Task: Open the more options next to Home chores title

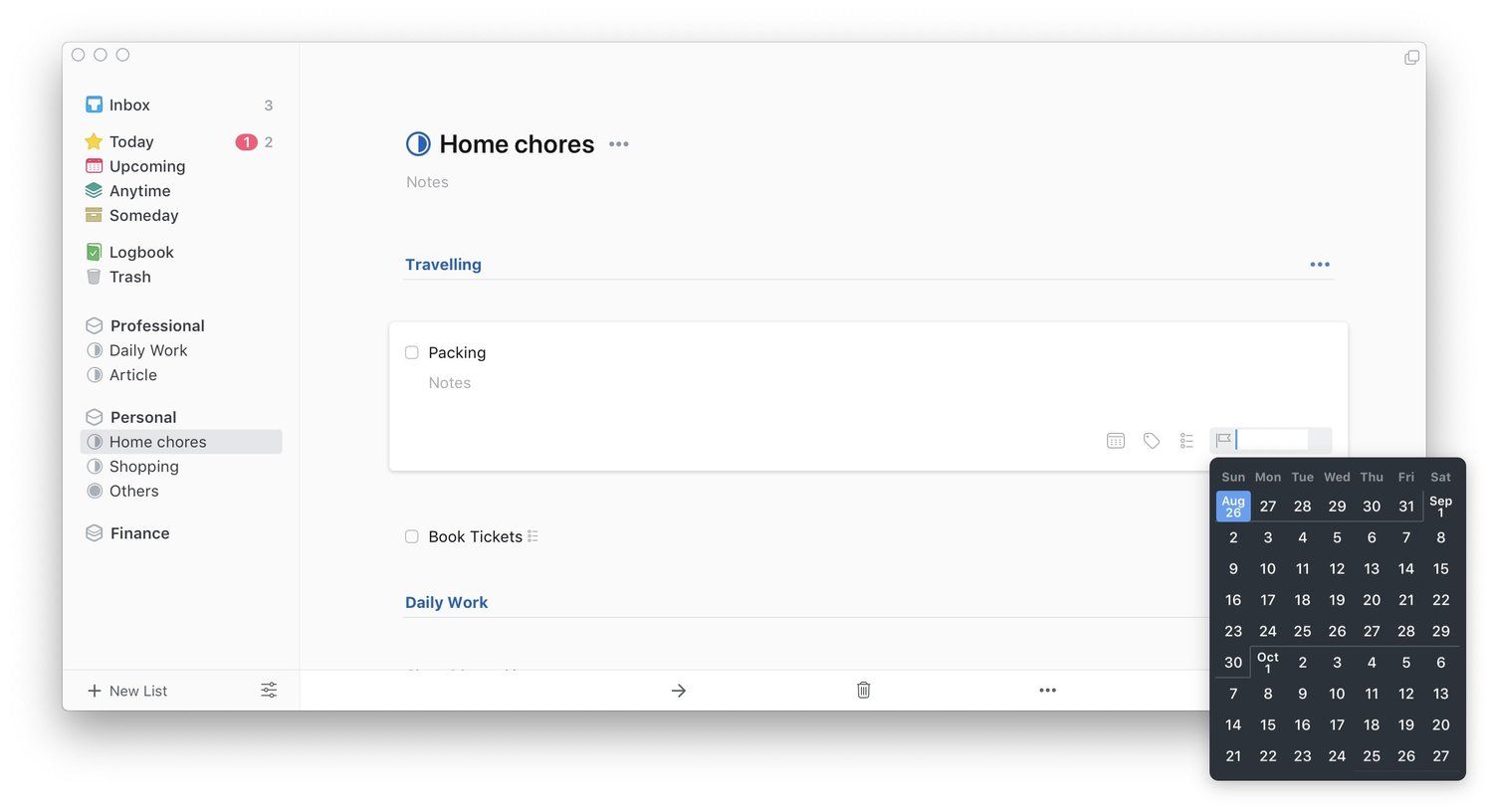Action: click(619, 144)
